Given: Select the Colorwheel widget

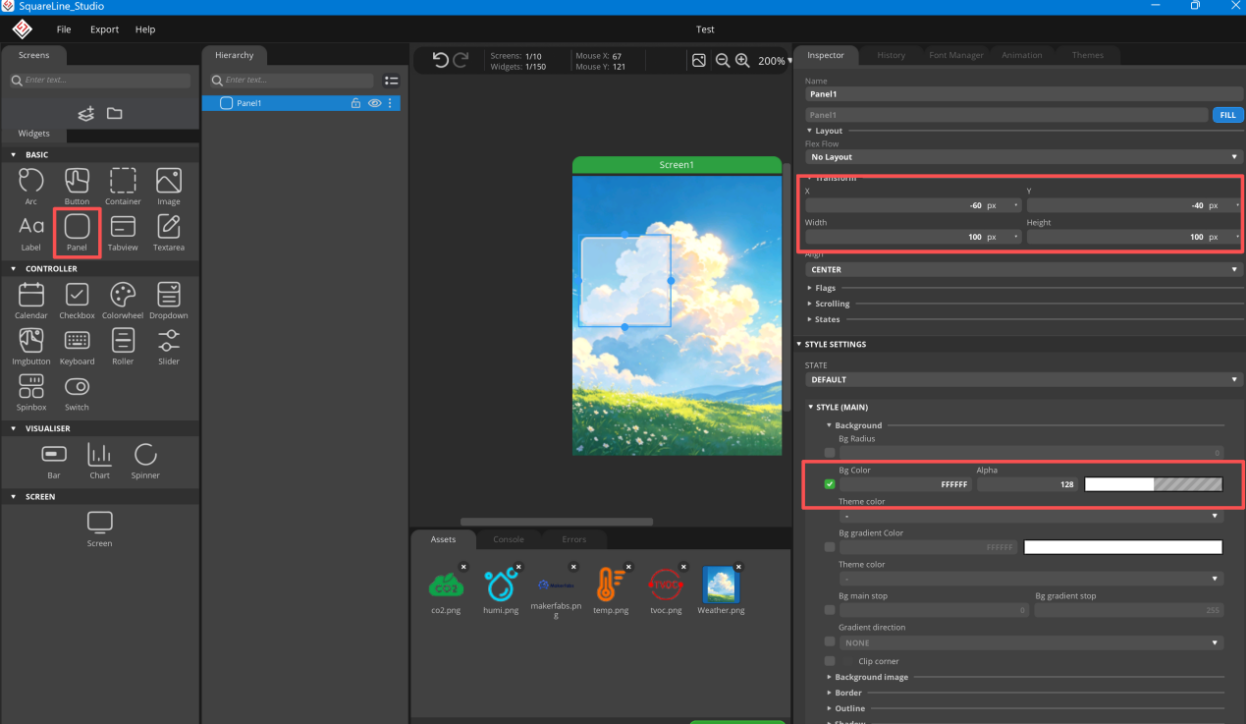Looking at the screenshot, I should (123, 300).
